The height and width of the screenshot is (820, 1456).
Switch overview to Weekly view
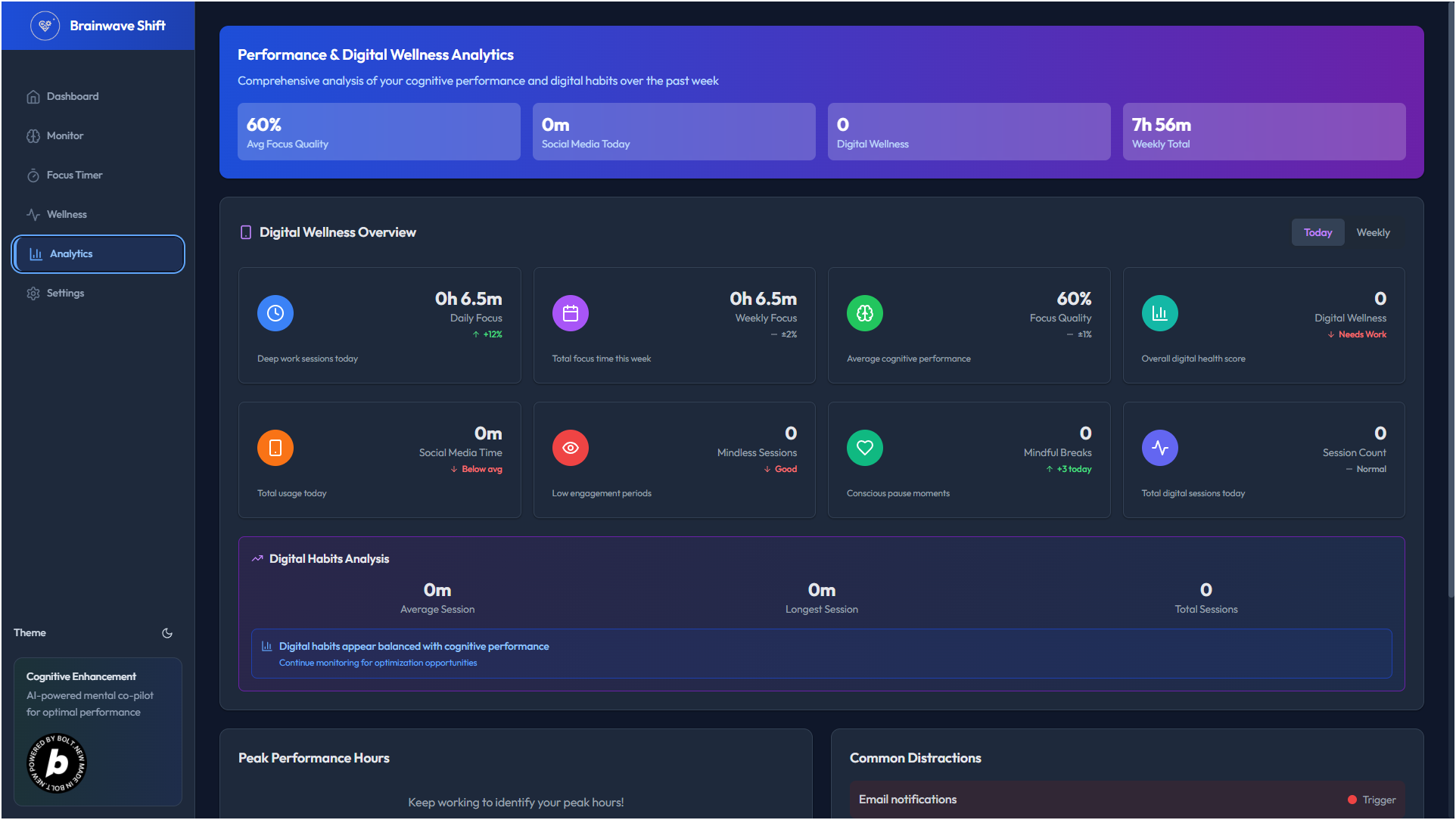pos(1373,232)
